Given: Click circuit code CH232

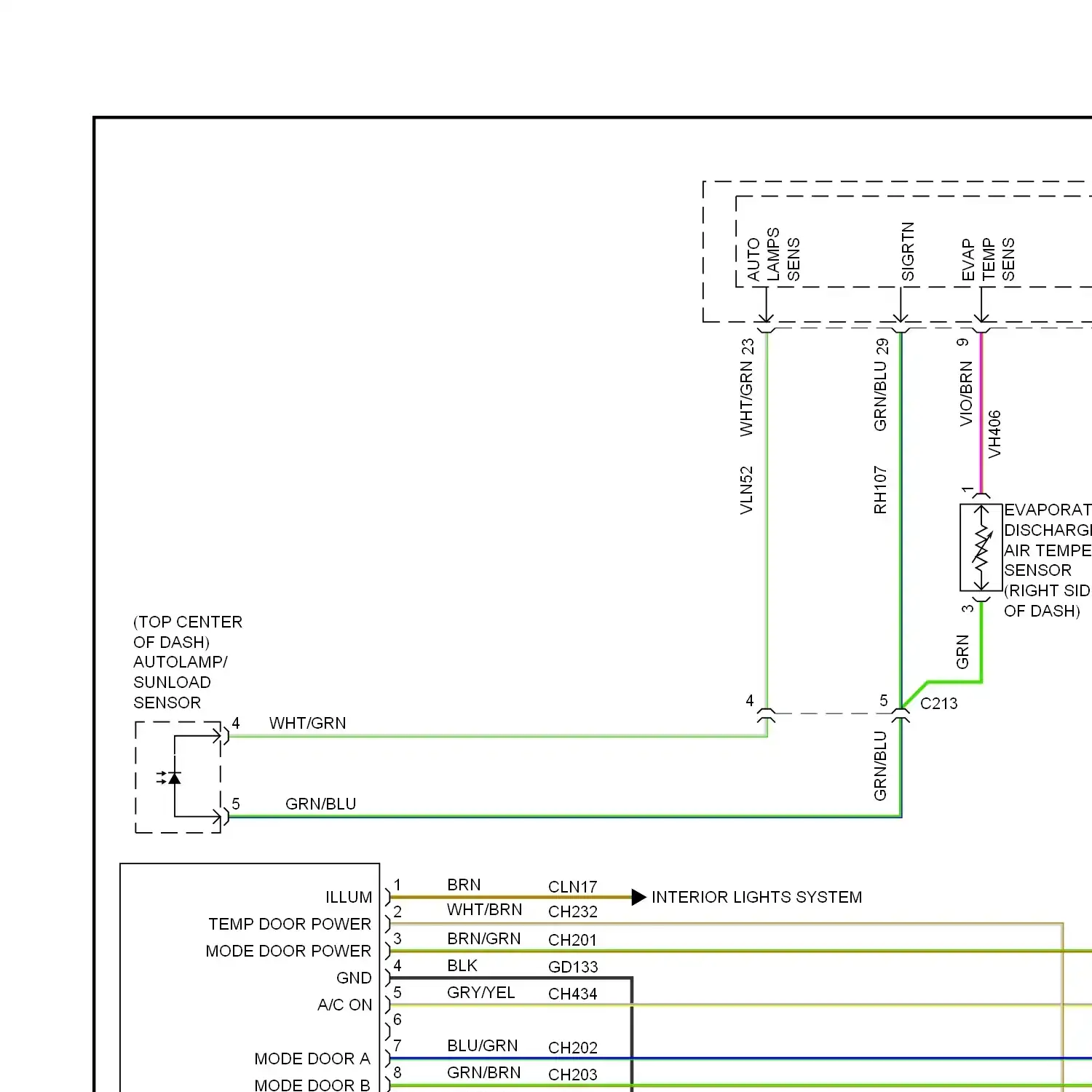Looking at the screenshot, I should click(572, 911).
